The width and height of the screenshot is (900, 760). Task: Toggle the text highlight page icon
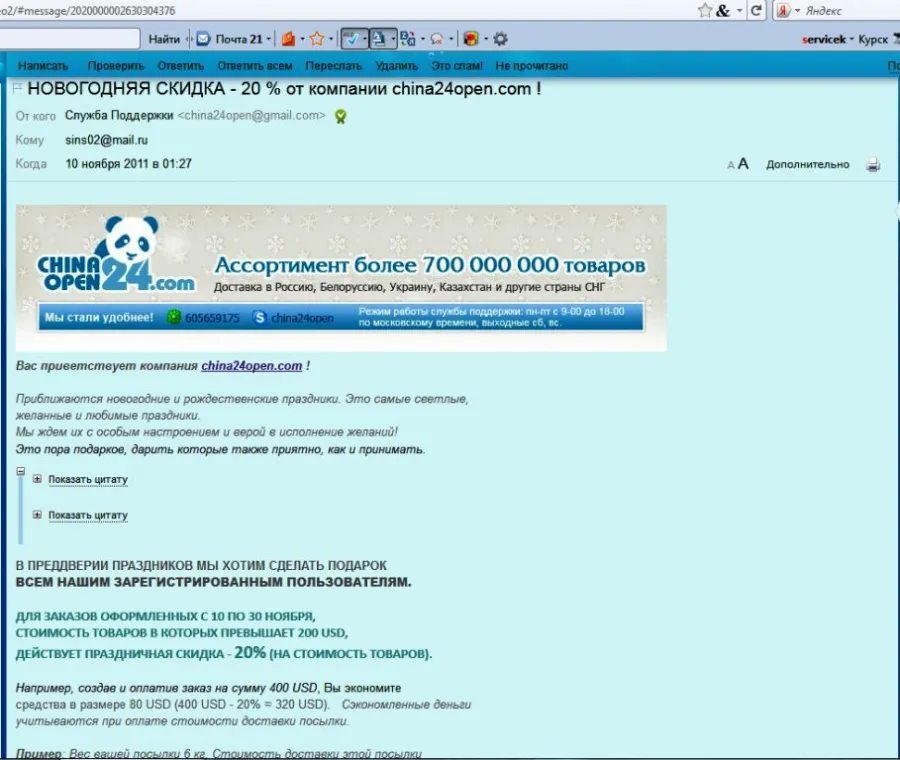pyautogui.click(x=379, y=39)
